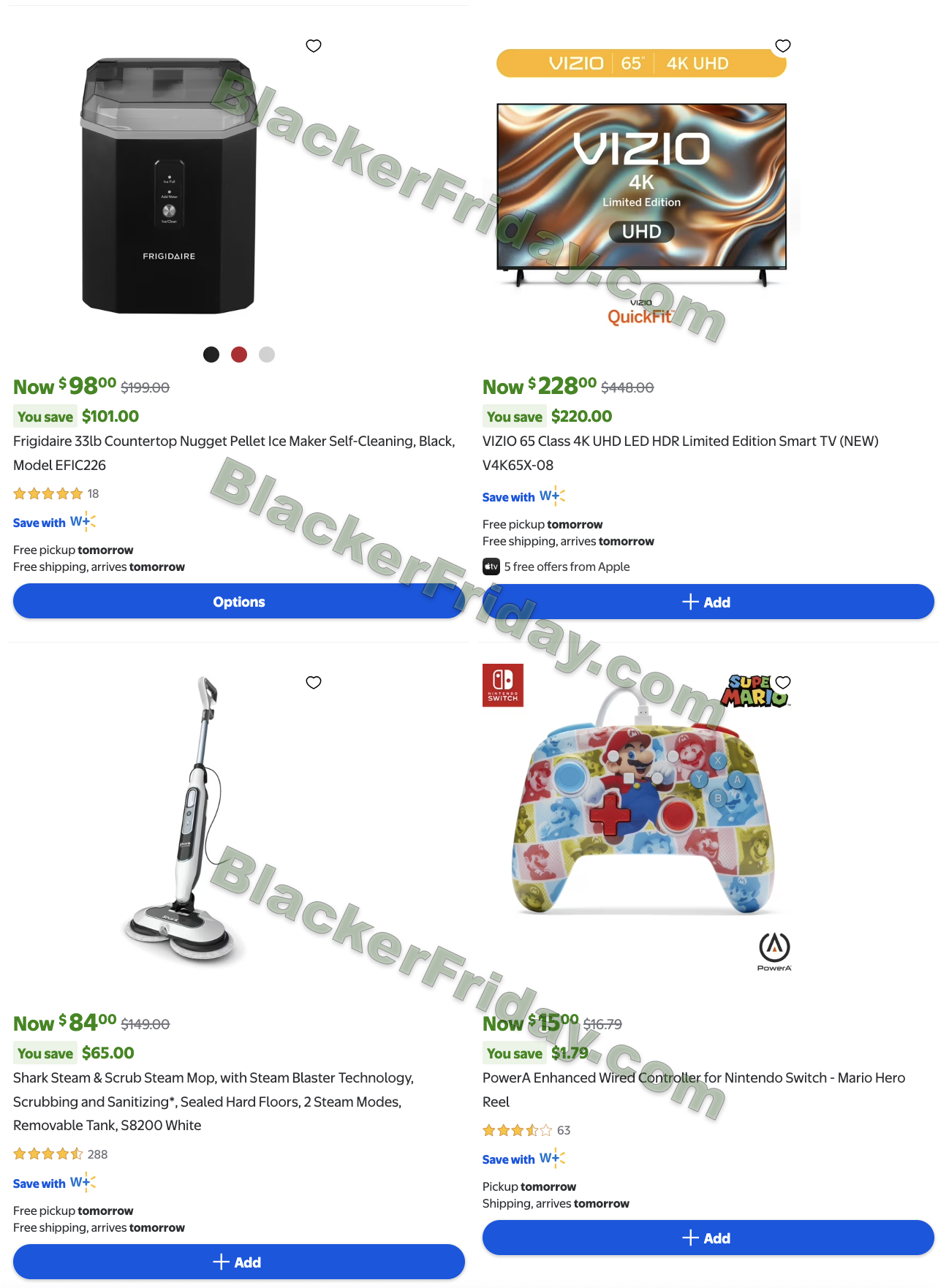Favorite the VIZIO 65 TV with heart icon
This screenshot has height=1288, width=949.
pos(783,46)
